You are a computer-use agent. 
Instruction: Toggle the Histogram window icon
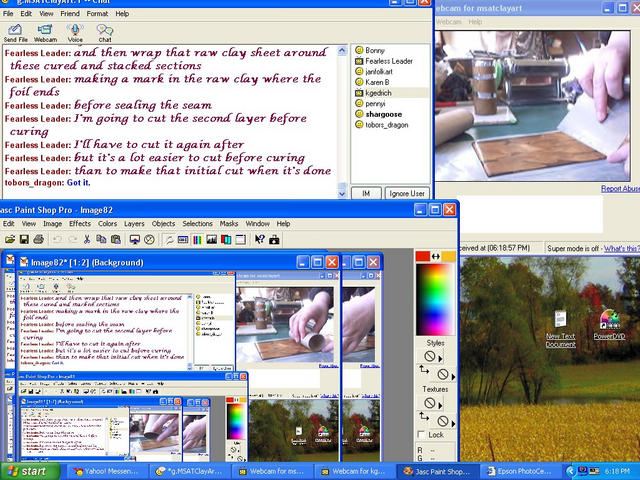[211, 240]
